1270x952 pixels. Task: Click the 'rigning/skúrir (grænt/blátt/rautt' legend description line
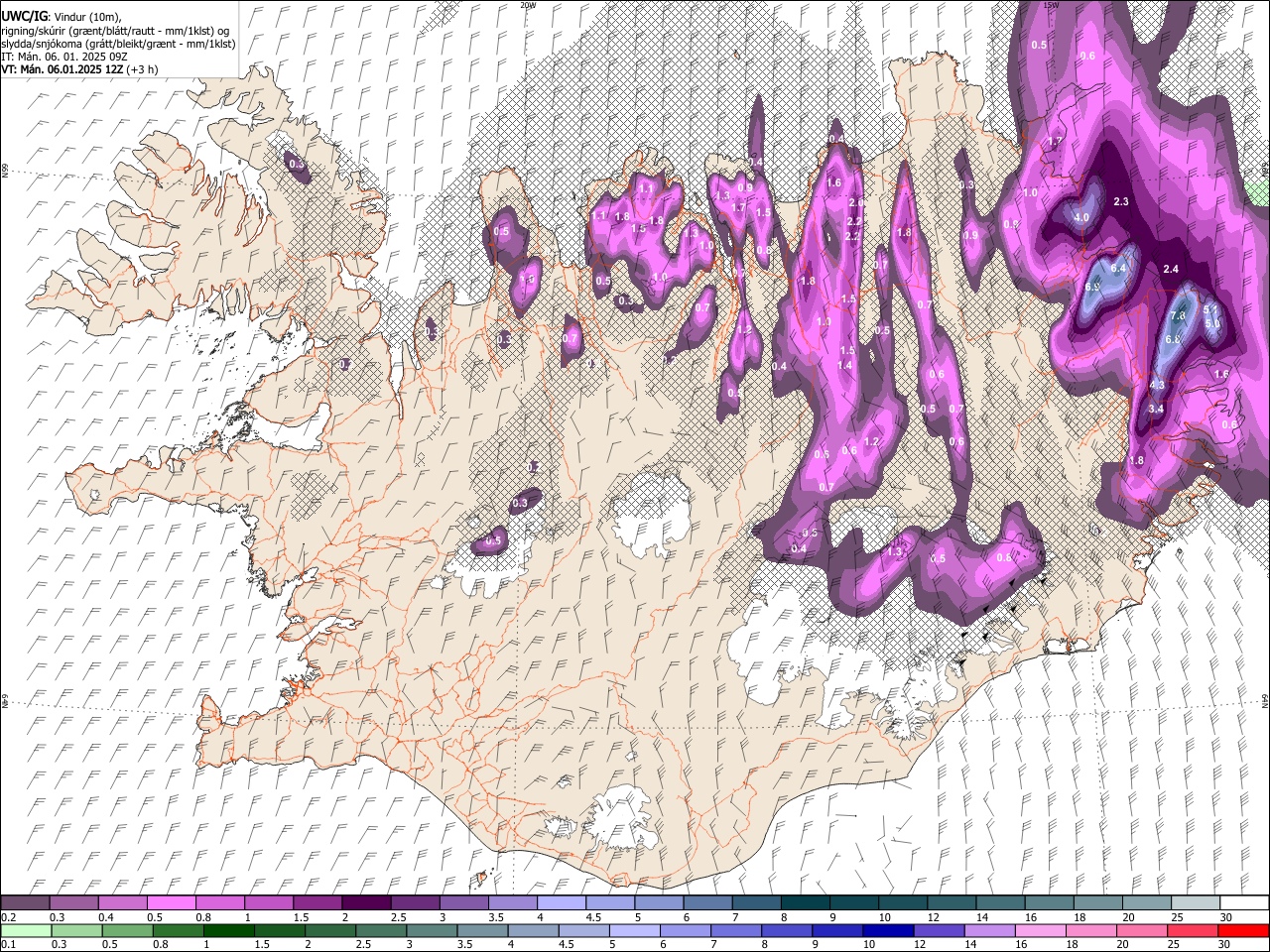click(115, 31)
